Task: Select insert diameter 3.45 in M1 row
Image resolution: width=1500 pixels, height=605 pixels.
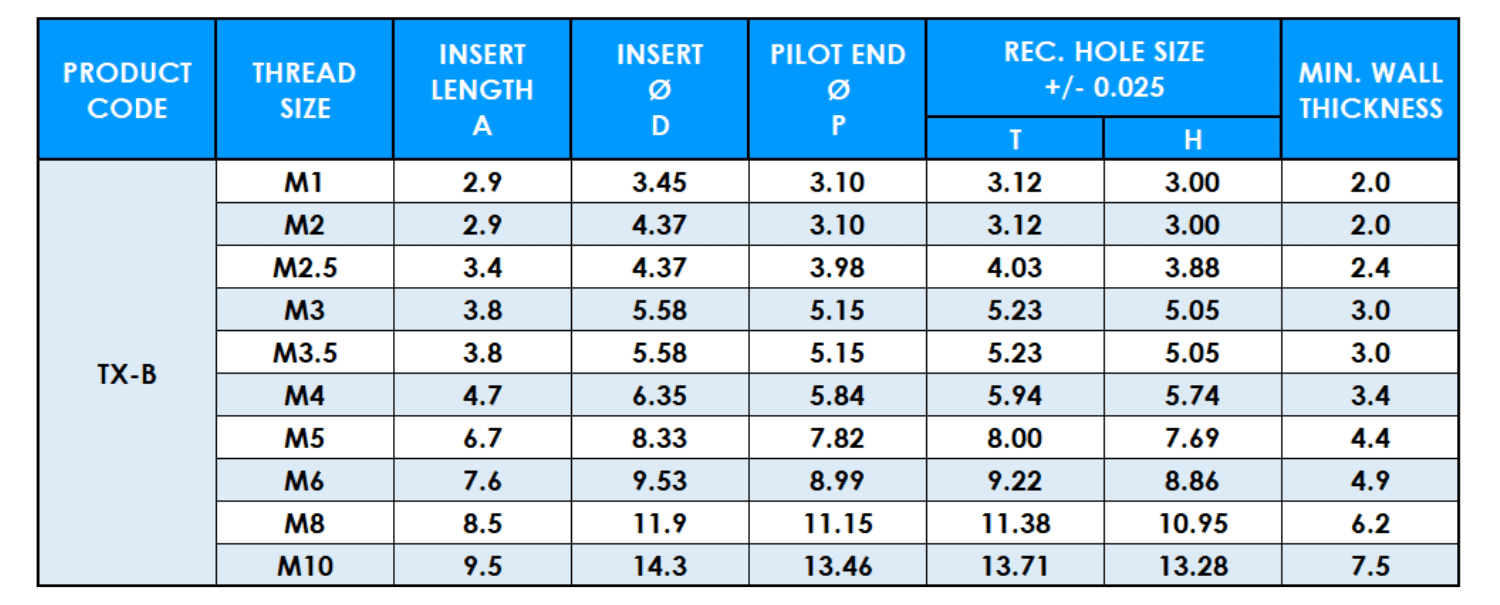Action: (x=660, y=183)
